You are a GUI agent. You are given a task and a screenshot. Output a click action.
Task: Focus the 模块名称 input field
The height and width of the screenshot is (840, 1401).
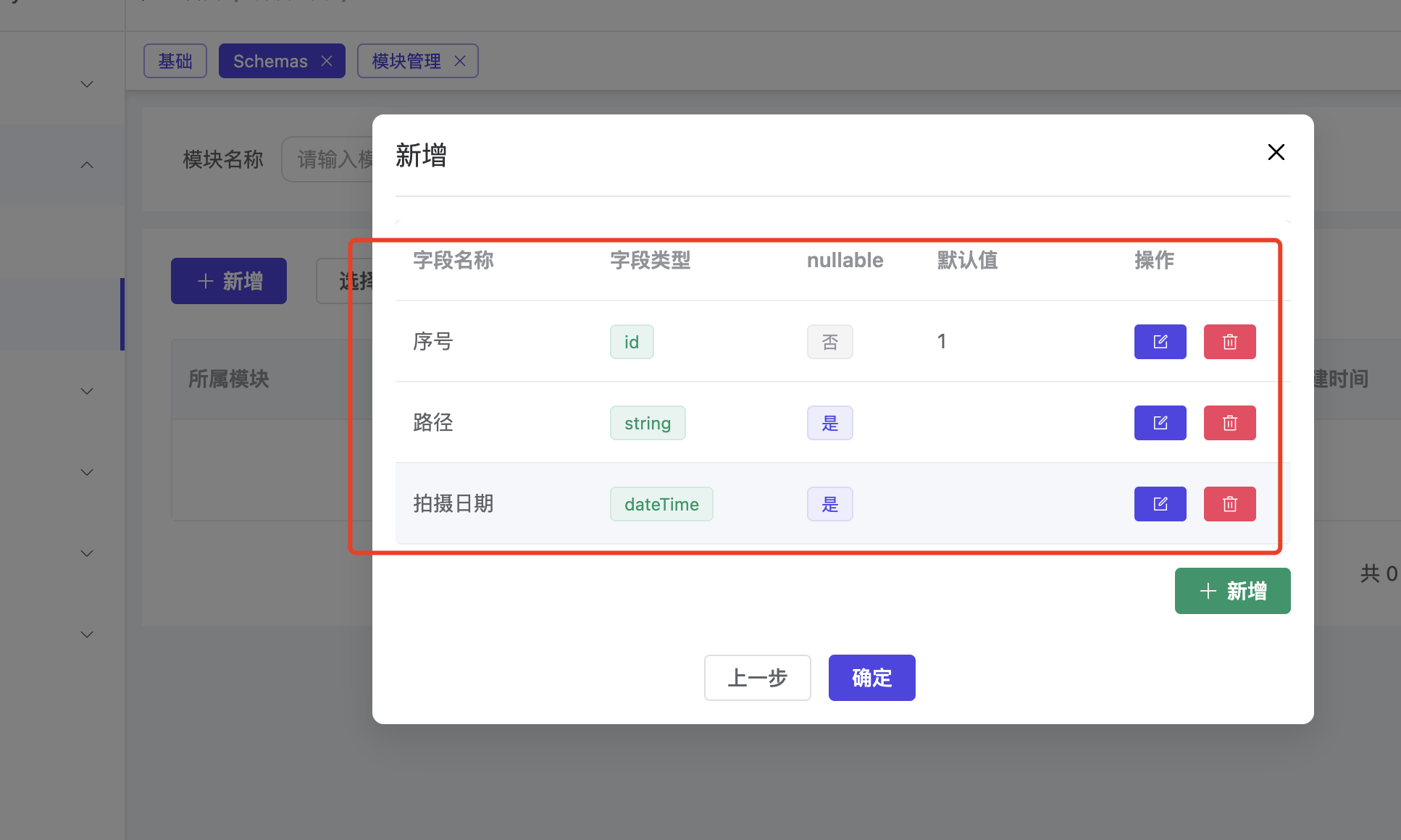327,159
